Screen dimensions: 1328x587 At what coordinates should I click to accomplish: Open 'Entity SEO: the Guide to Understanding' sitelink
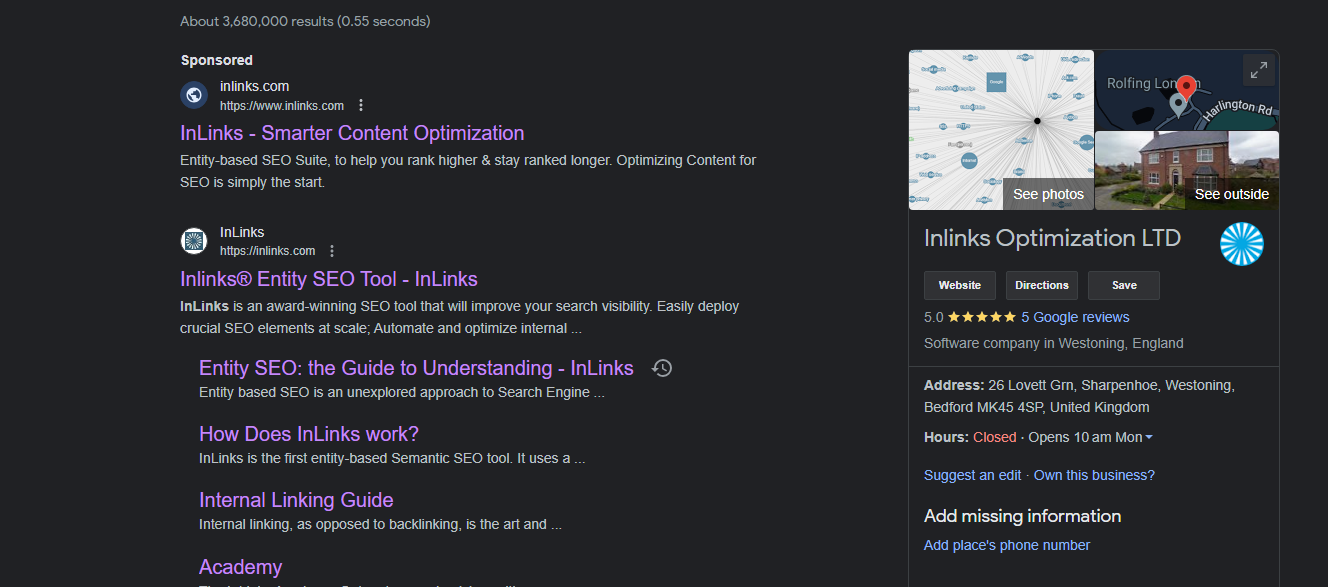click(416, 368)
